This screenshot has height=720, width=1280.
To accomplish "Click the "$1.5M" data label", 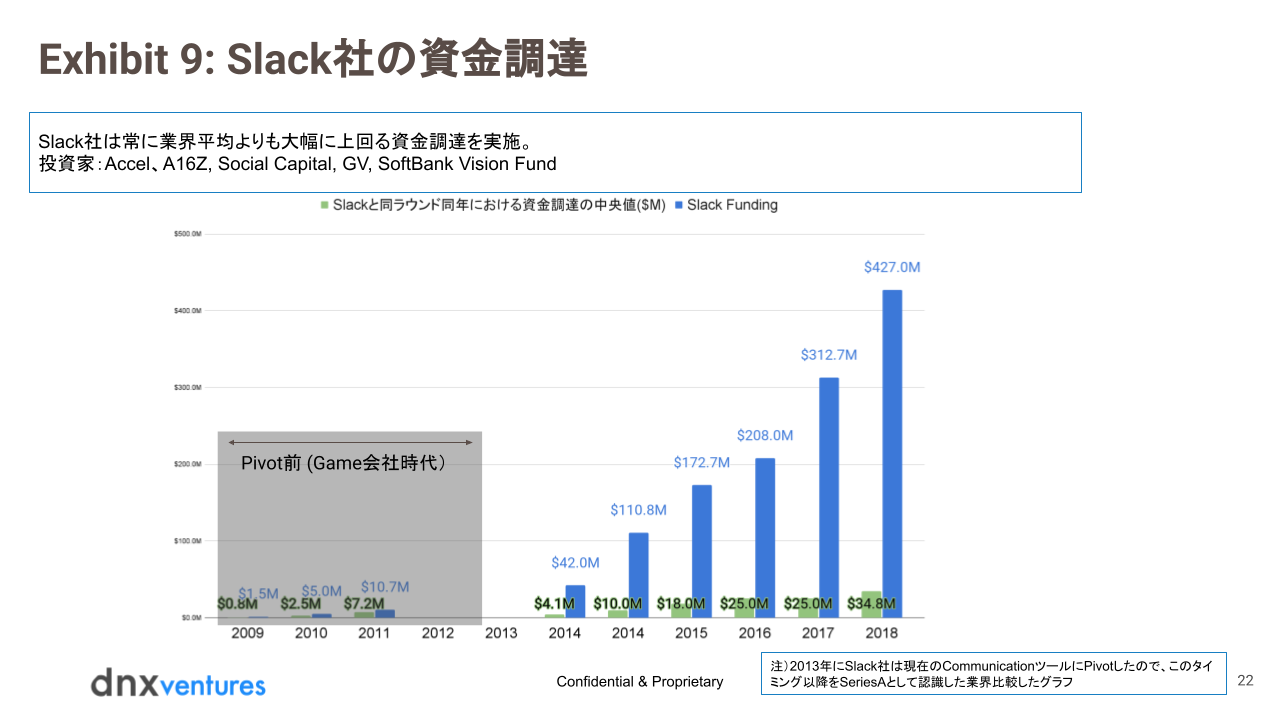I will click(258, 594).
